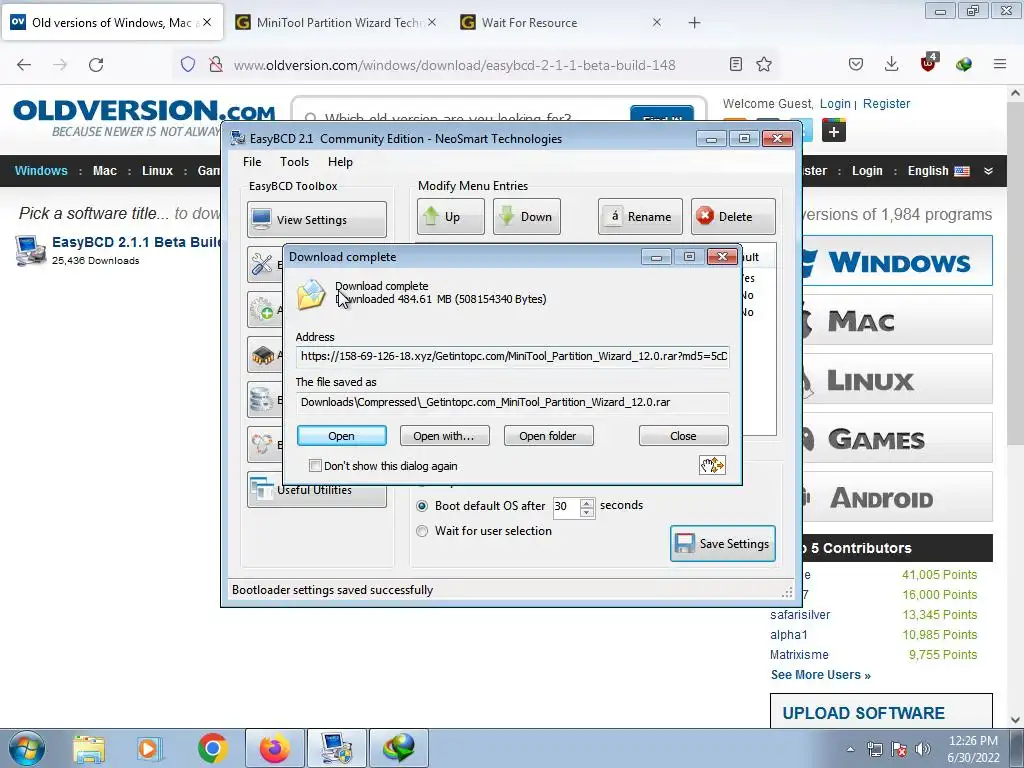This screenshot has width=1024, height=768.
Task: Click the volume speaker tray icon
Action: click(x=923, y=749)
